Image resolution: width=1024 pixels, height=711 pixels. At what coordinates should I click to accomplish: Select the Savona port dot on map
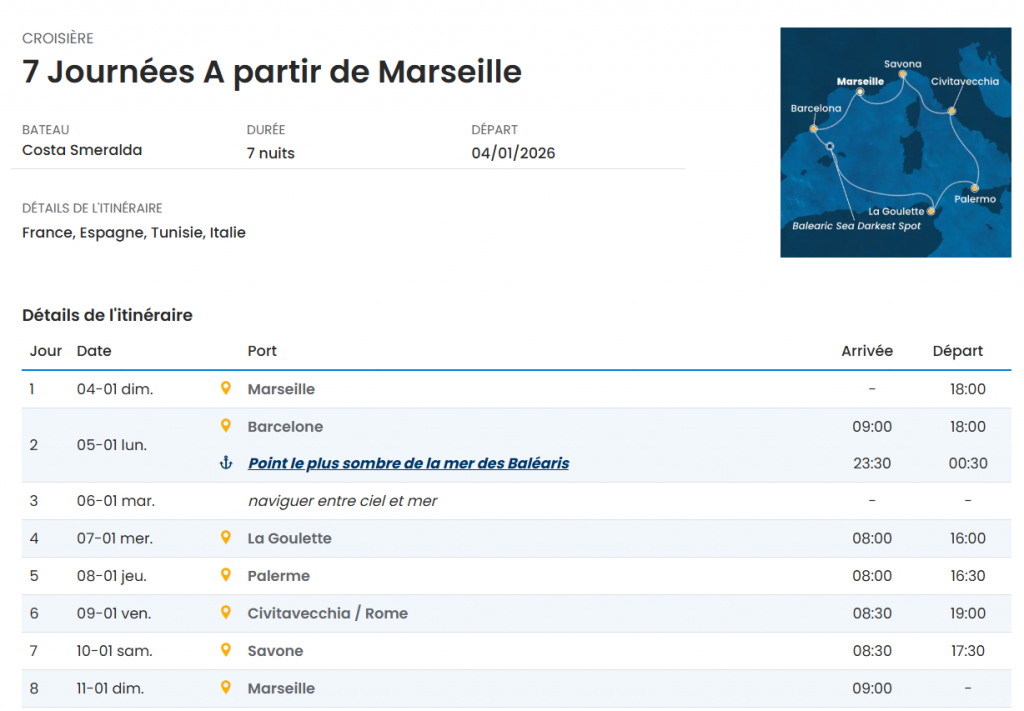[x=902, y=74]
